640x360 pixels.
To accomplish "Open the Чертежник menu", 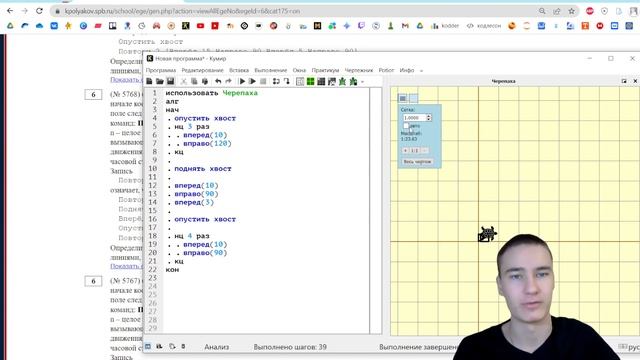I will click(x=359, y=70).
